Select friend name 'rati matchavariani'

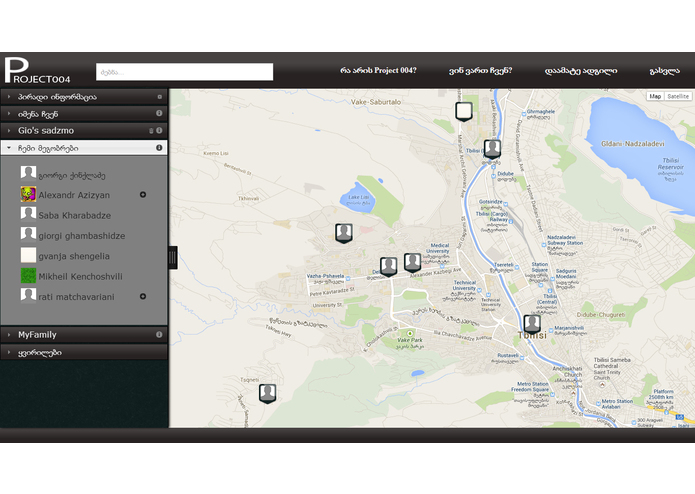pyautogui.click(x=76, y=297)
